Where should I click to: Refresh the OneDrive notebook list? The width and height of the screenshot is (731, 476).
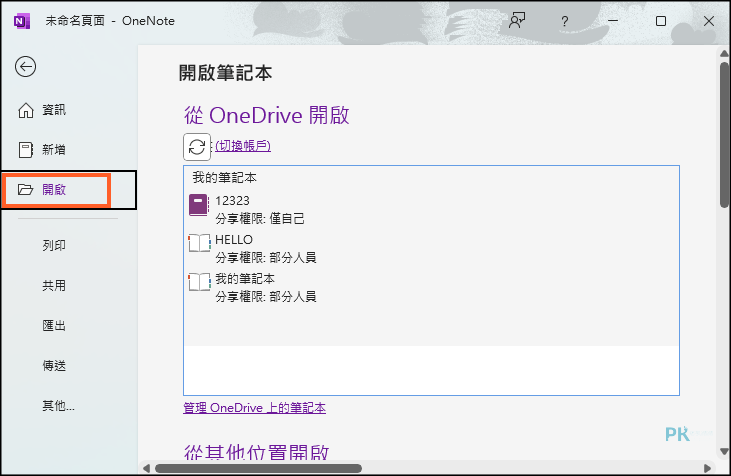(x=197, y=147)
